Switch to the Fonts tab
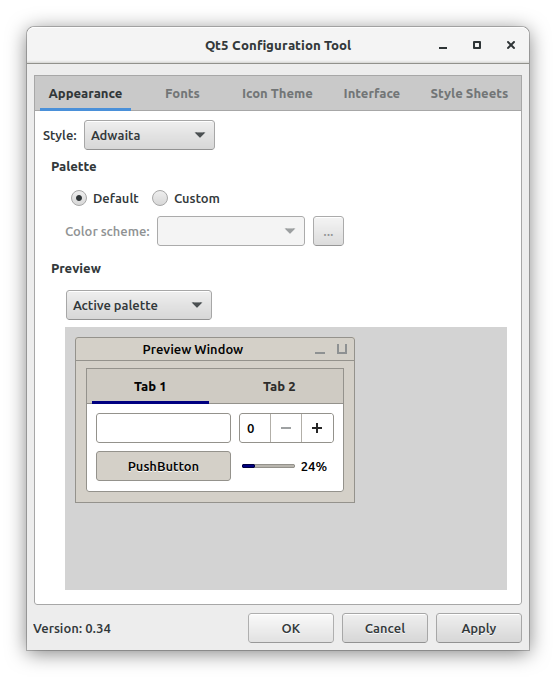The width and height of the screenshot is (556, 677). pyautogui.click(x=182, y=94)
